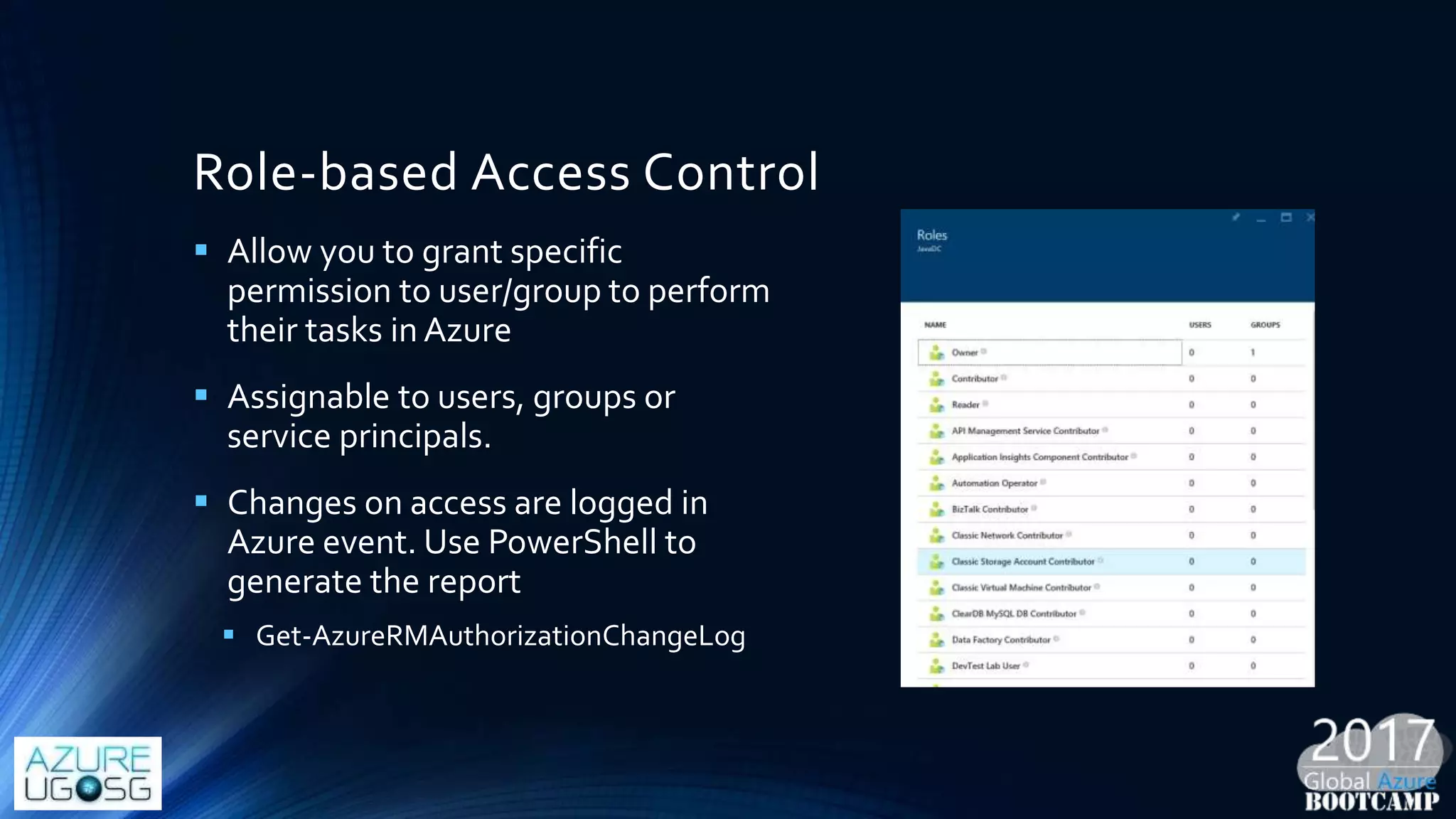The image size is (1456, 819).
Task: Minimize the Roles blade
Action: click(1261, 219)
